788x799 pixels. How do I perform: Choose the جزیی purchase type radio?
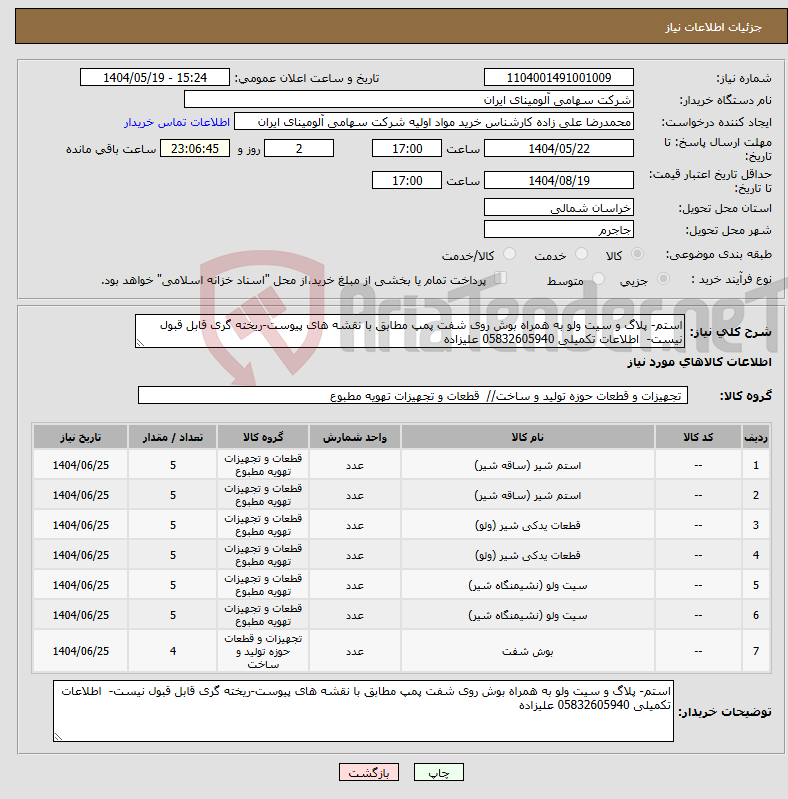tap(663, 279)
